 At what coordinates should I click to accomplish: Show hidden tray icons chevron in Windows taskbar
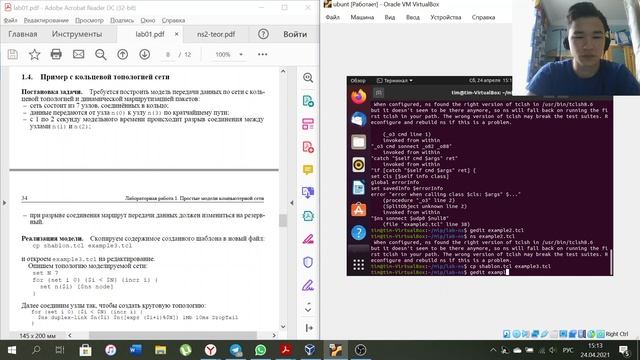pyautogui.click(x=493, y=350)
